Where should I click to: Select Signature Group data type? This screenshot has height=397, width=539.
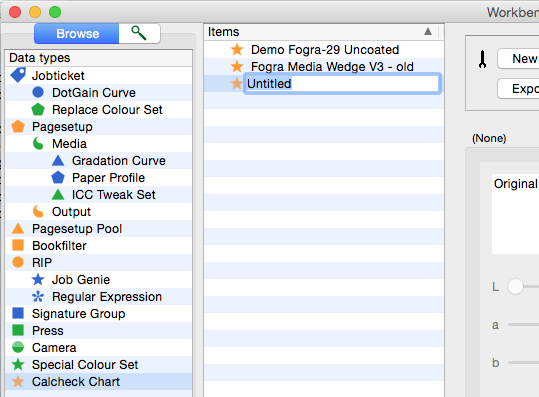99,313
